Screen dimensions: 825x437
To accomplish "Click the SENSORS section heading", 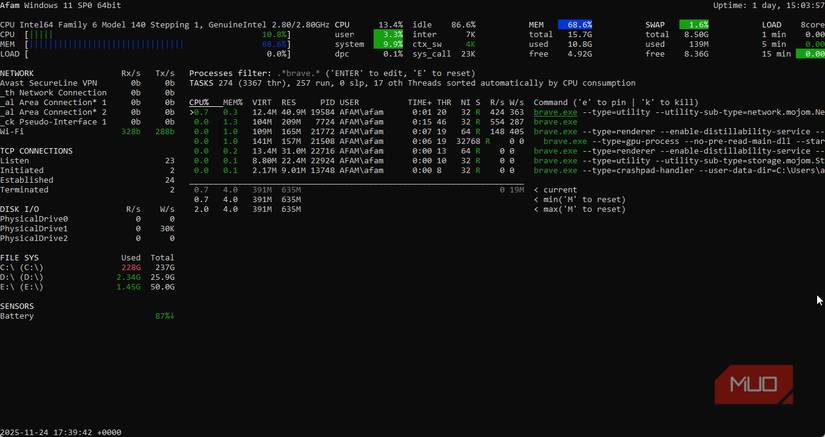I will click(17, 307).
